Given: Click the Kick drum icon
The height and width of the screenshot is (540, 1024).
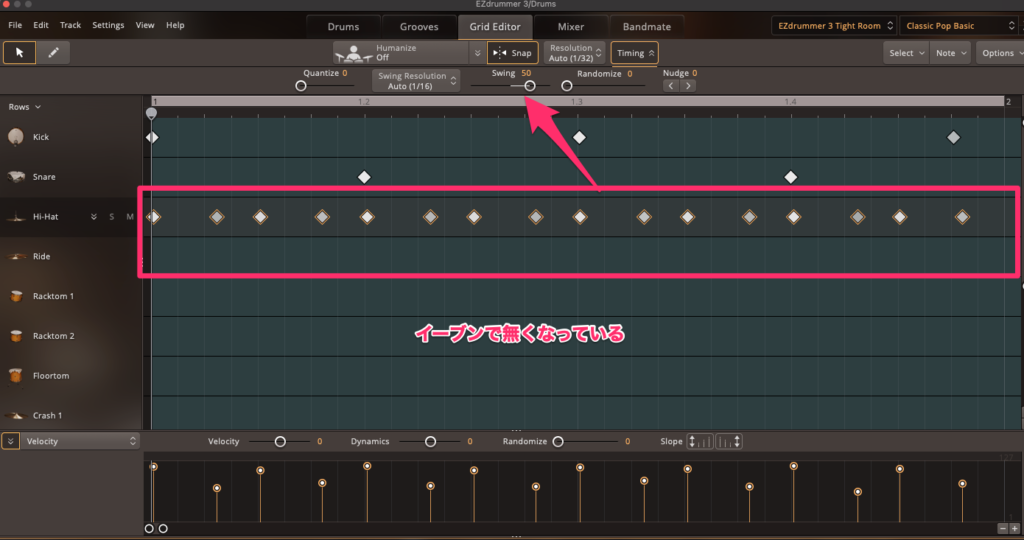Looking at the screenshot, I should point(16,137).
